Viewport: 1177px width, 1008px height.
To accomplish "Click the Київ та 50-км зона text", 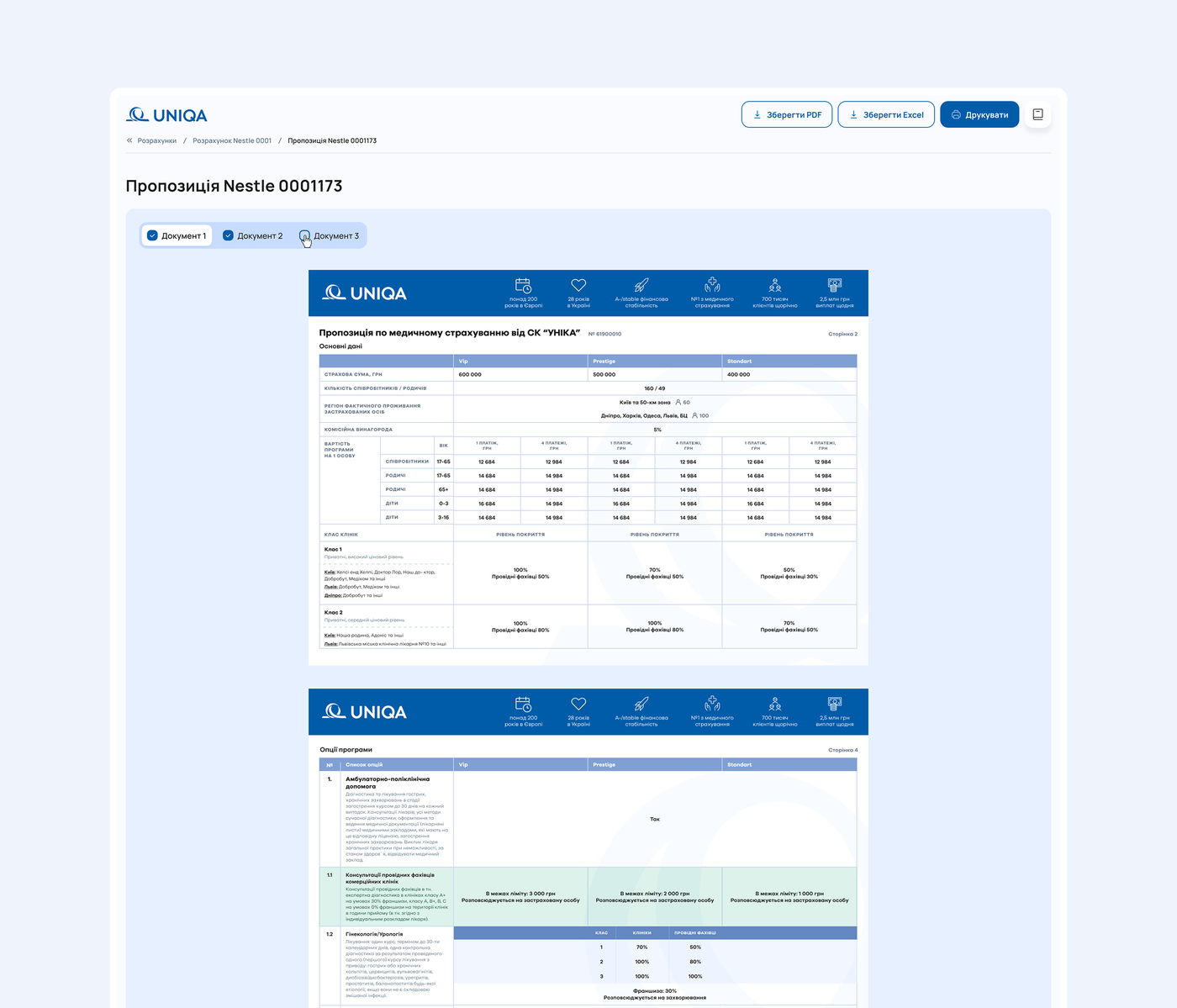I will pos(645,402).
